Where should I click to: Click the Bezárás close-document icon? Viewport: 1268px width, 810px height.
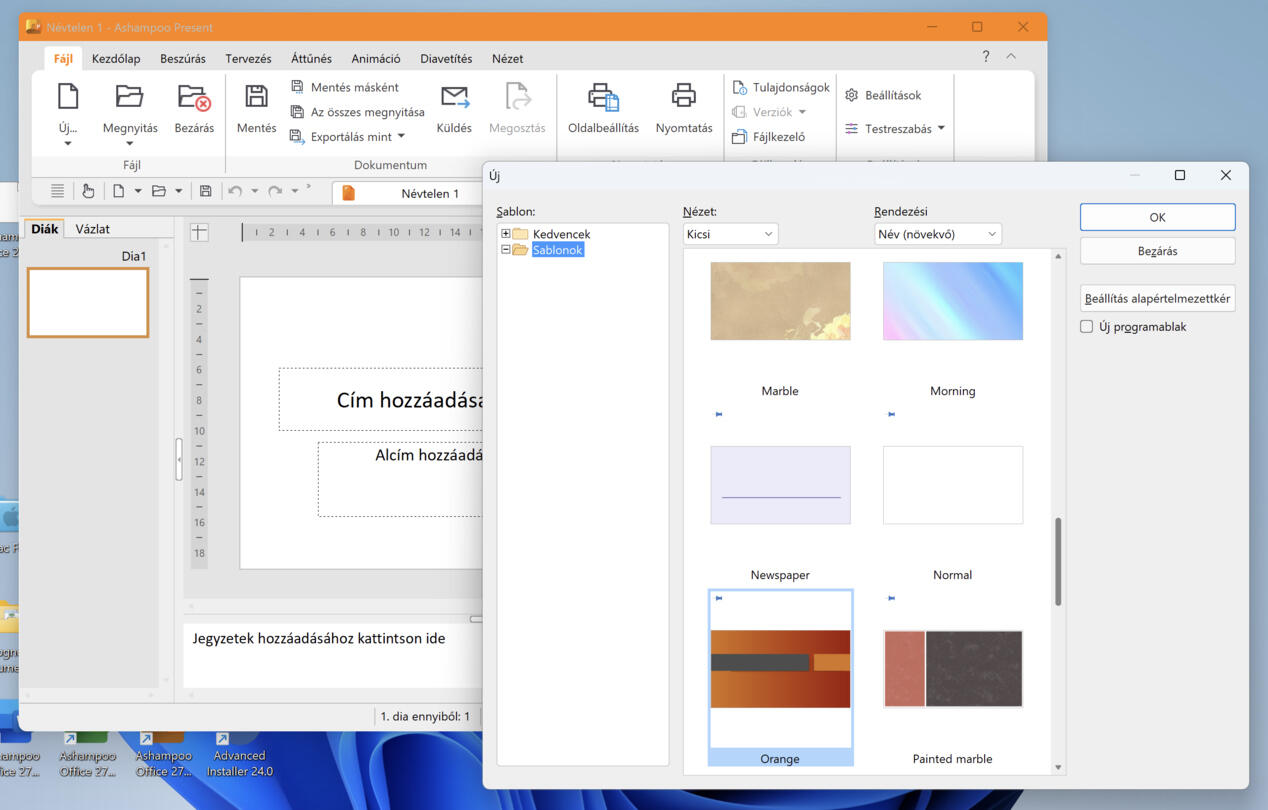[x=194, y=97]
